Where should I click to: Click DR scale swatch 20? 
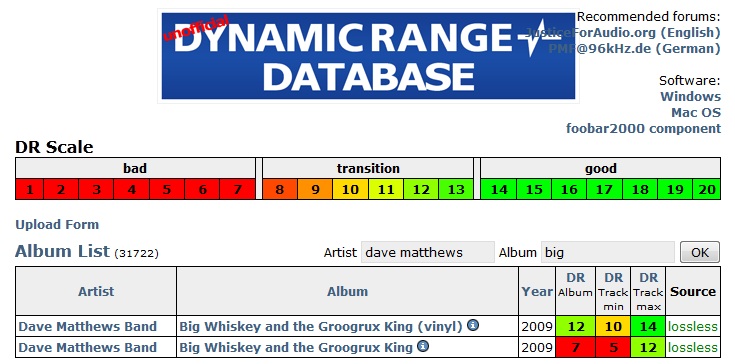tap(706, 189)
